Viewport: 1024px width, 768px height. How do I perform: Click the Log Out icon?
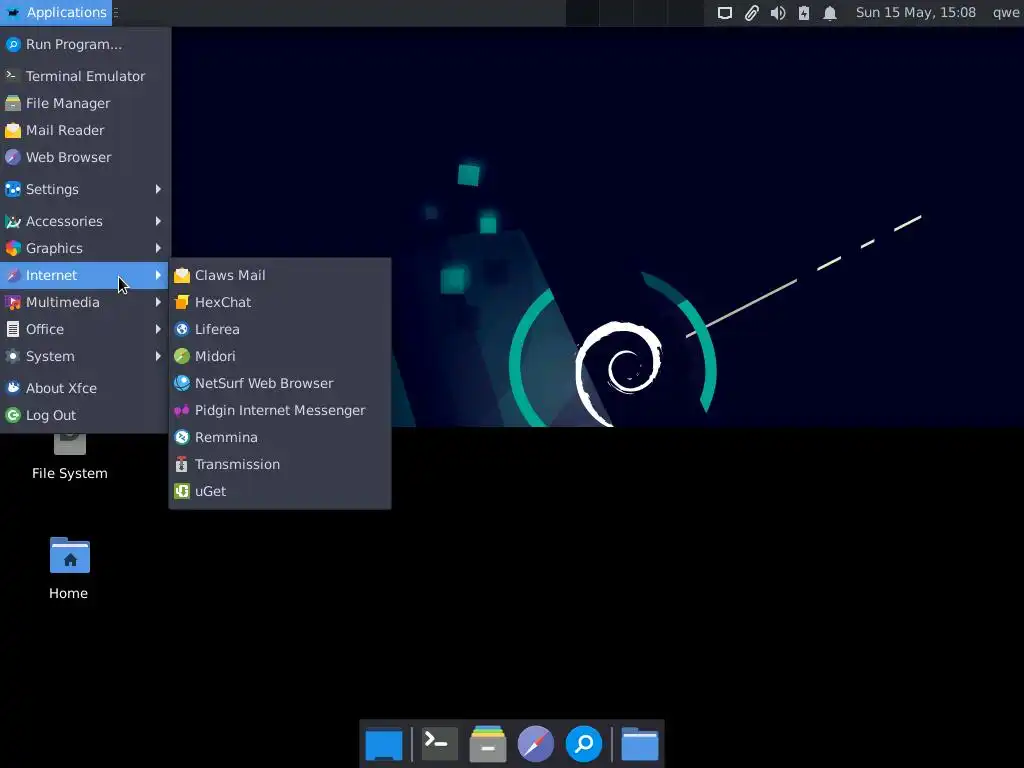(x=12, y=415)
